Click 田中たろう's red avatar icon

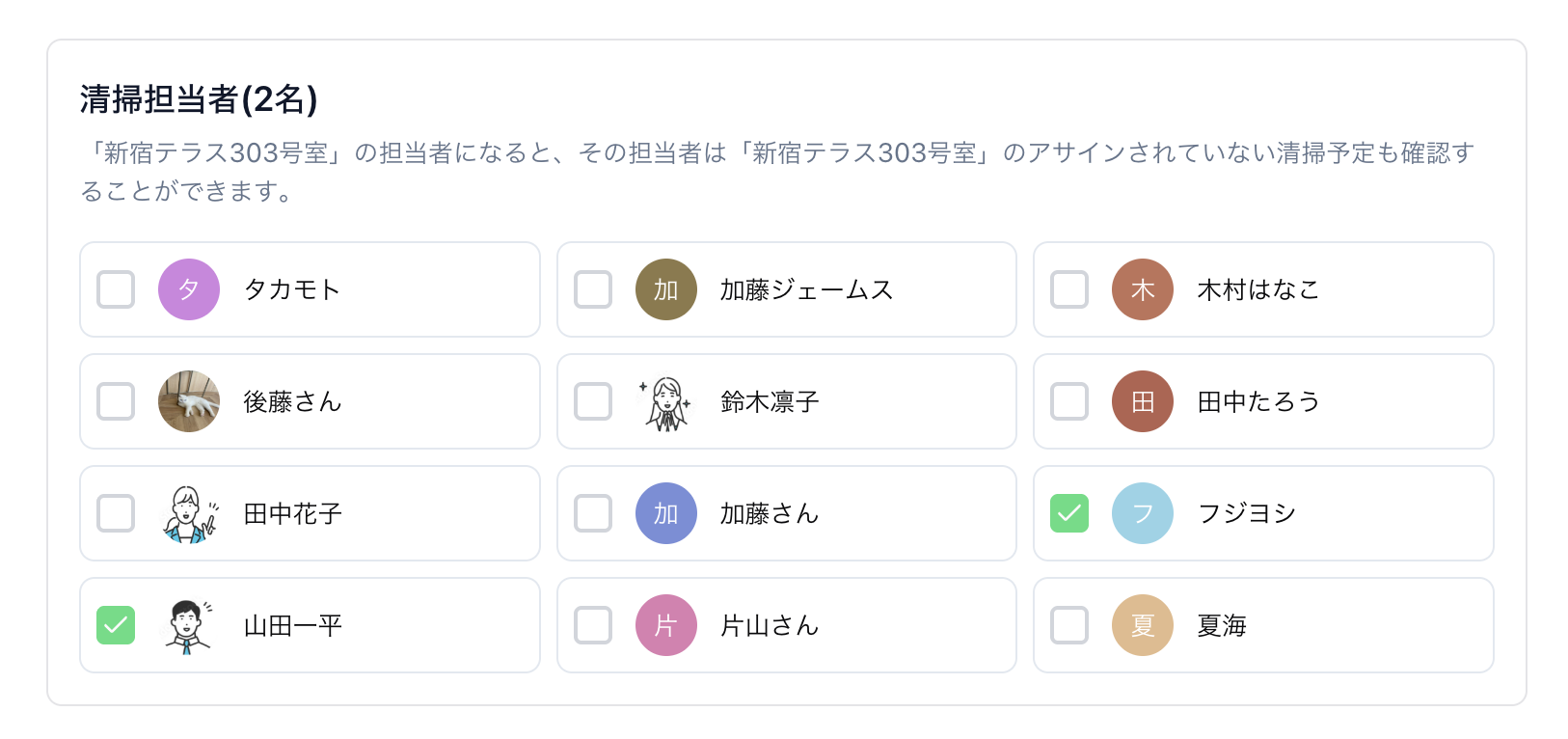tap(1143, 401)
